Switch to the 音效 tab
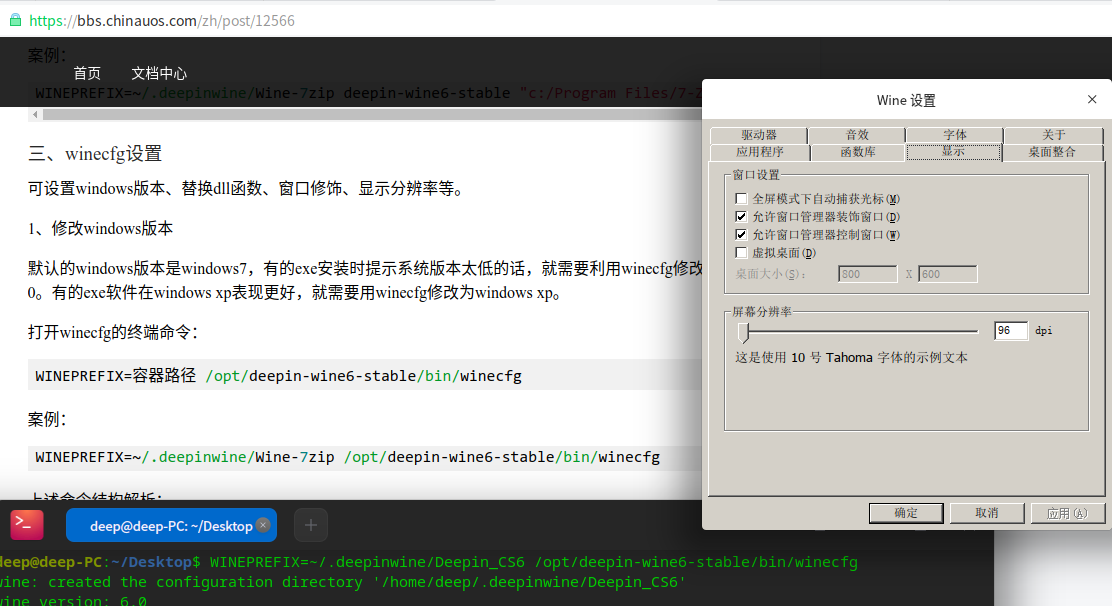This screenshot has height=606, width=1112. point(857,135)
